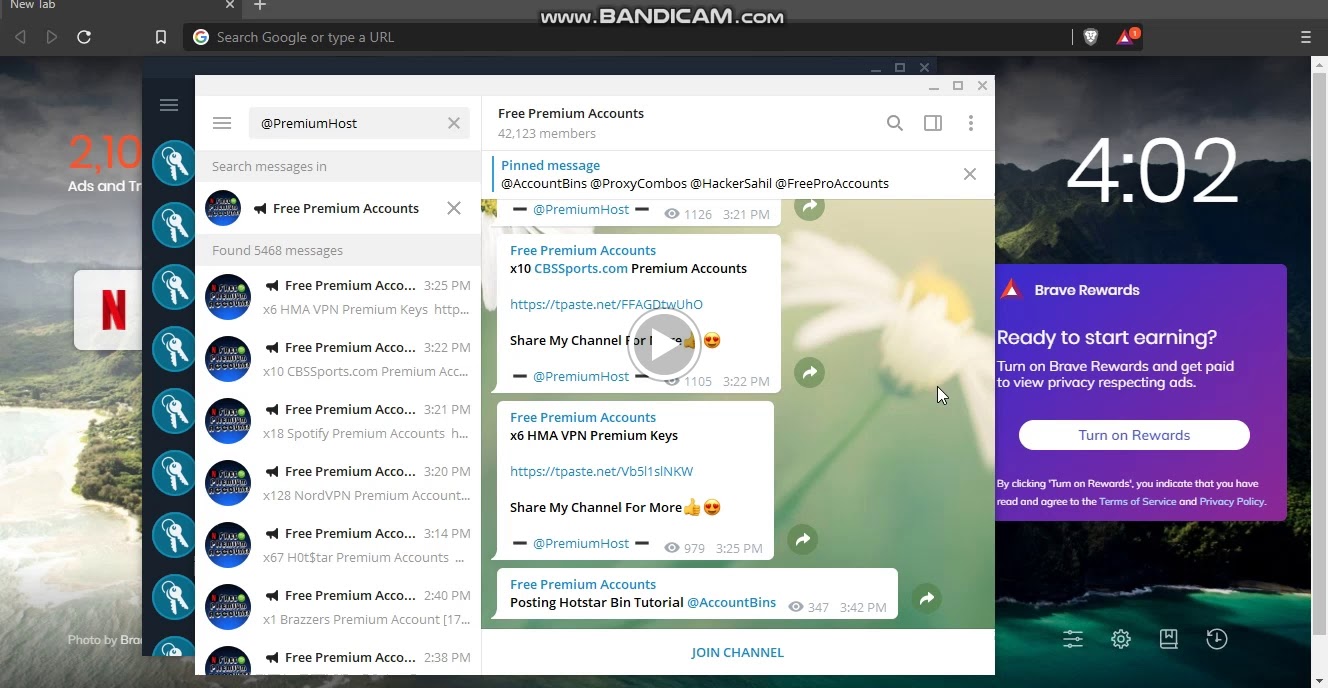Go back in Brave browser
The width and height of the screenshot is (1328, 688).
[20, 37]
